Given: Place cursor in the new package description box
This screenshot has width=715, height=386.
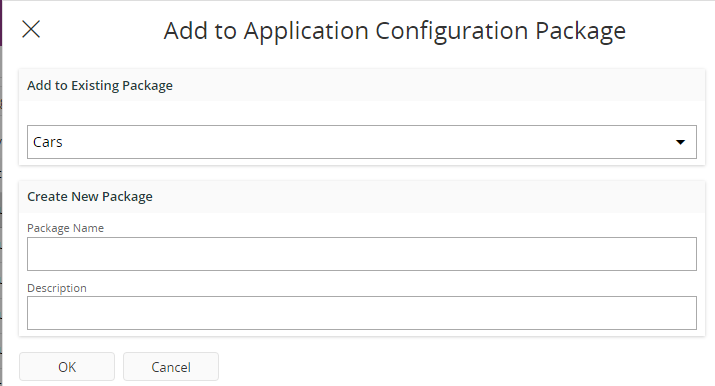Looking at the screenshot, I should click(x=362, y=313).
